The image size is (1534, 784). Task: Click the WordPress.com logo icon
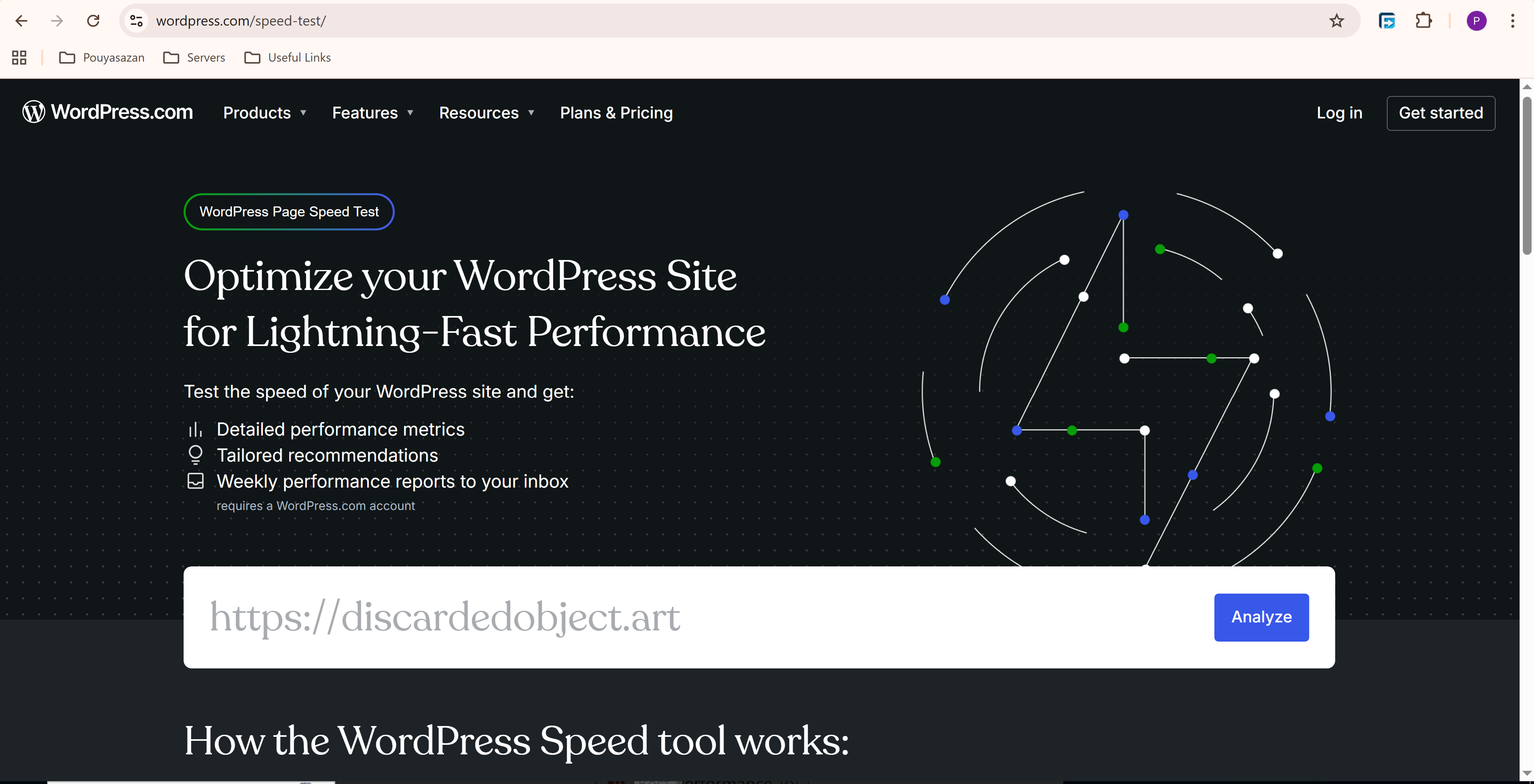(34, 112)
